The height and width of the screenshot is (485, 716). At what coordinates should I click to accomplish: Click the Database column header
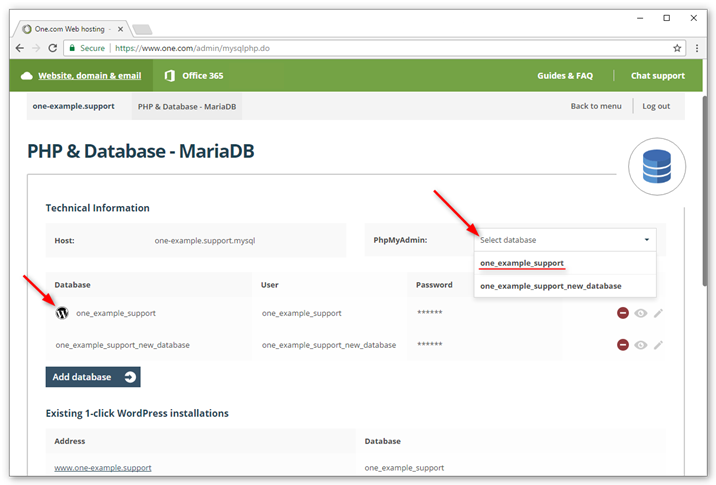click(72, 285)
